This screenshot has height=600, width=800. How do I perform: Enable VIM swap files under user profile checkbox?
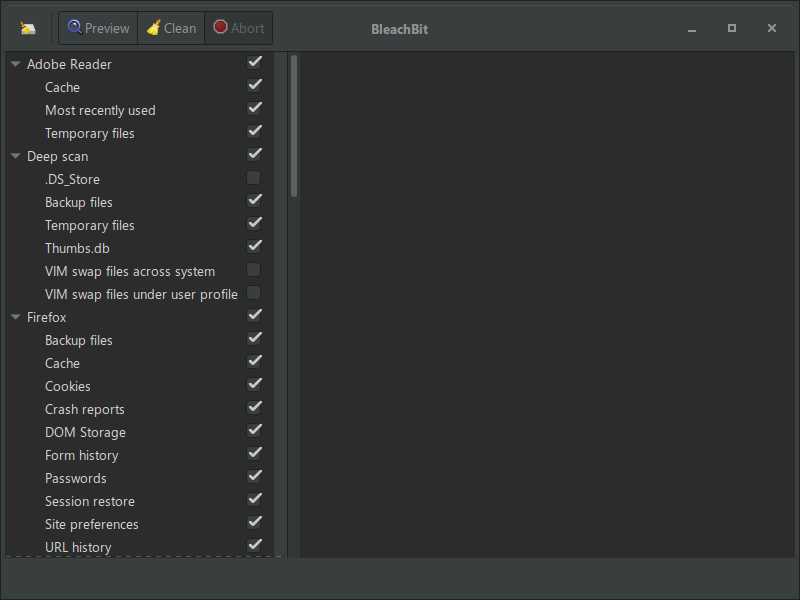click(254, 293)
